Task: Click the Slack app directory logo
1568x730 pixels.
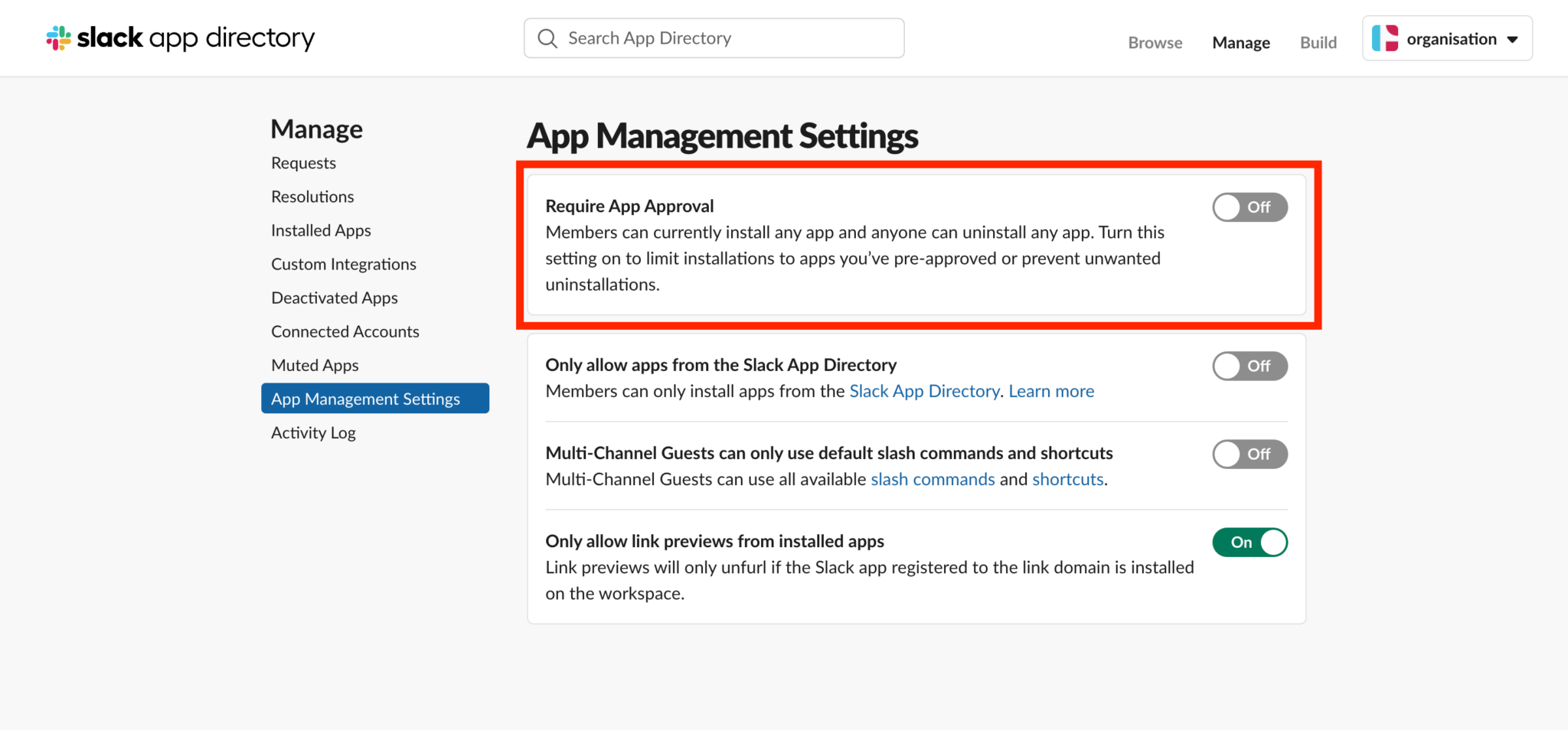Action: [179, 37]
